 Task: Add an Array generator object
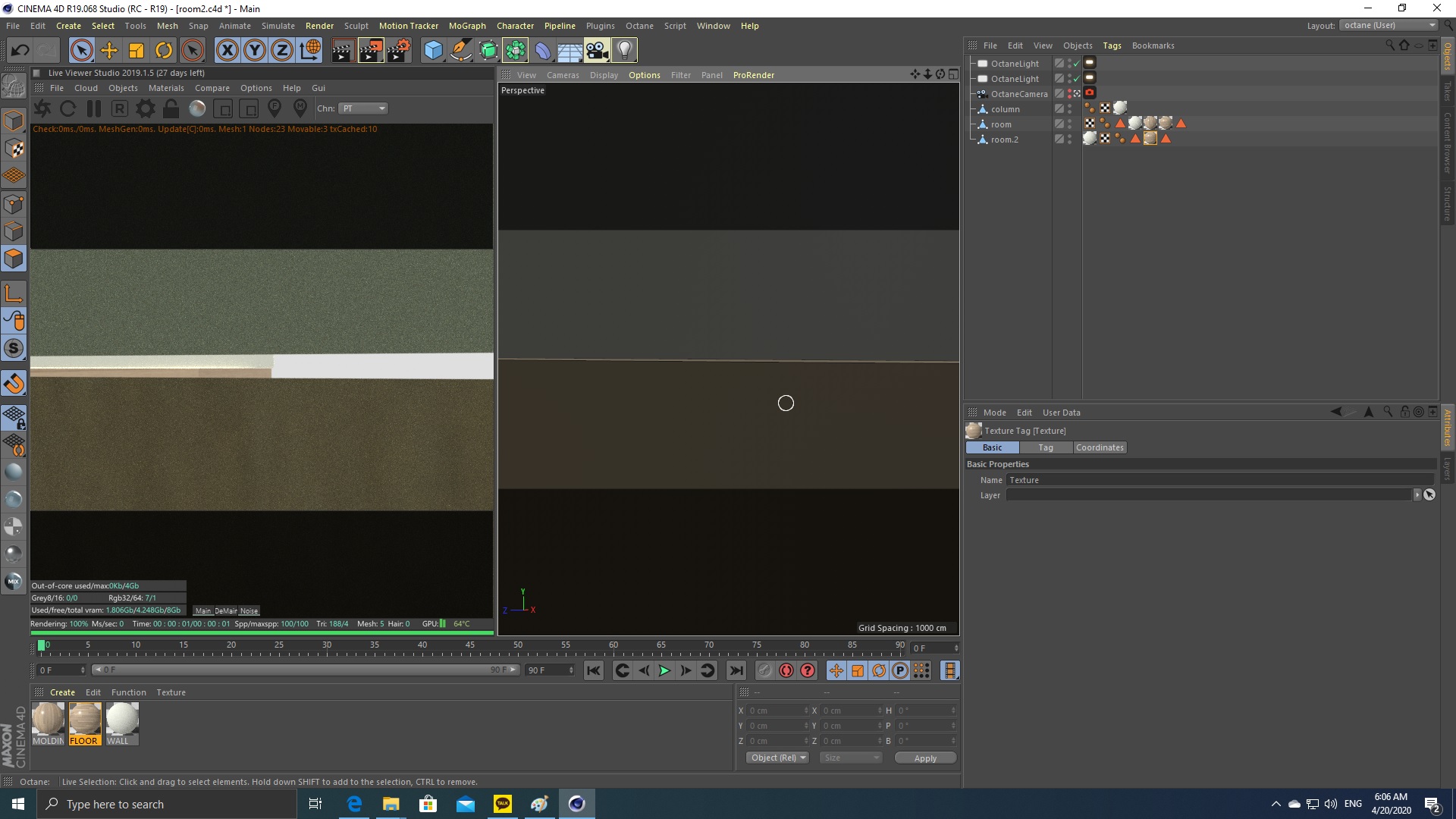516,51
